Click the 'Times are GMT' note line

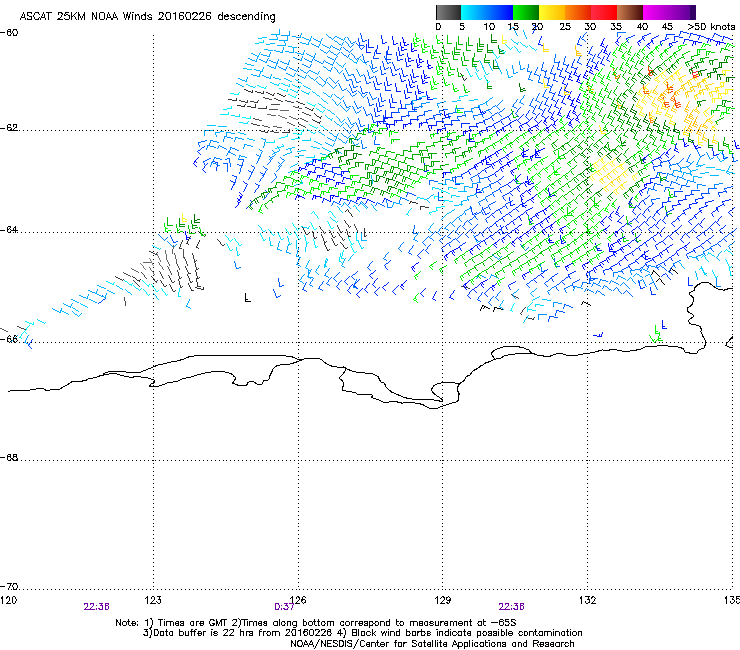315,623
